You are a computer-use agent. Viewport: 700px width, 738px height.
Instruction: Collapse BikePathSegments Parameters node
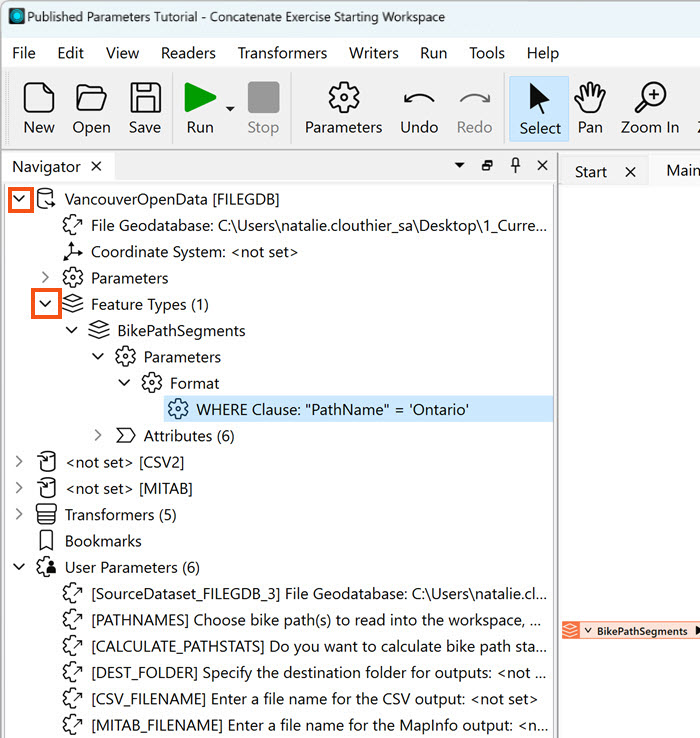[98, 357]
